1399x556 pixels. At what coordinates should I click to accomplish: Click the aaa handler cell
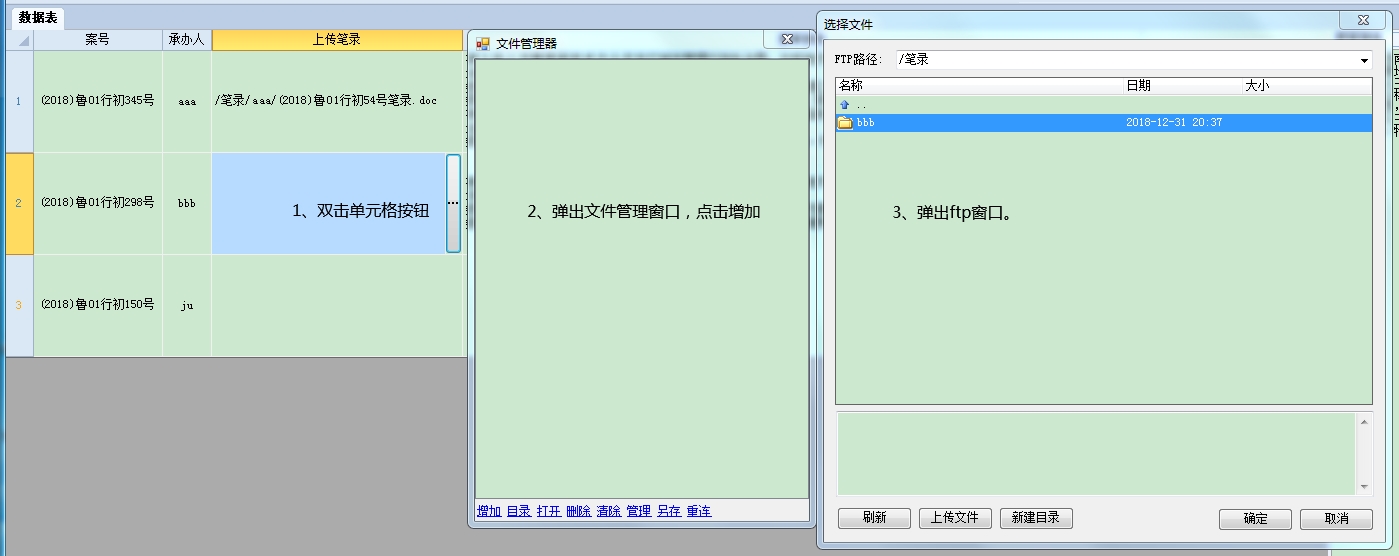click(187, 101)
